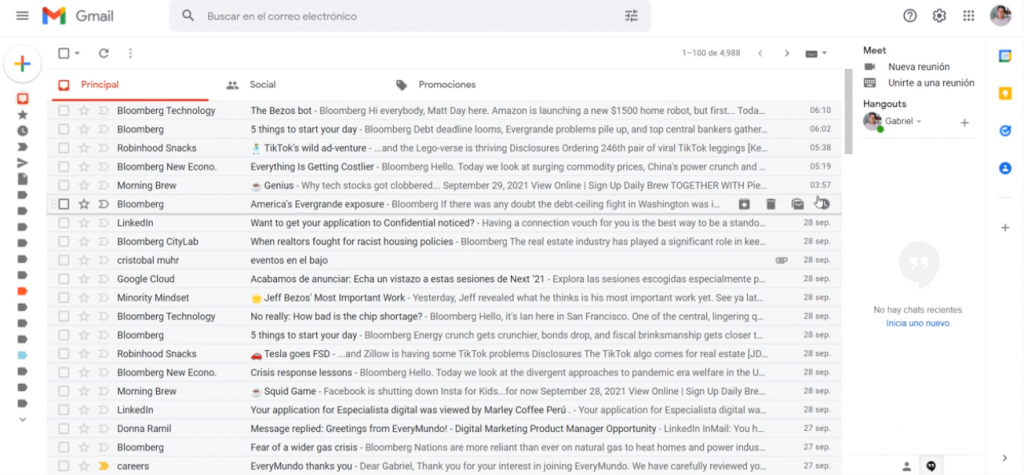
Task: Star The Bezos bot email
Action: click(x=84, y=110)
